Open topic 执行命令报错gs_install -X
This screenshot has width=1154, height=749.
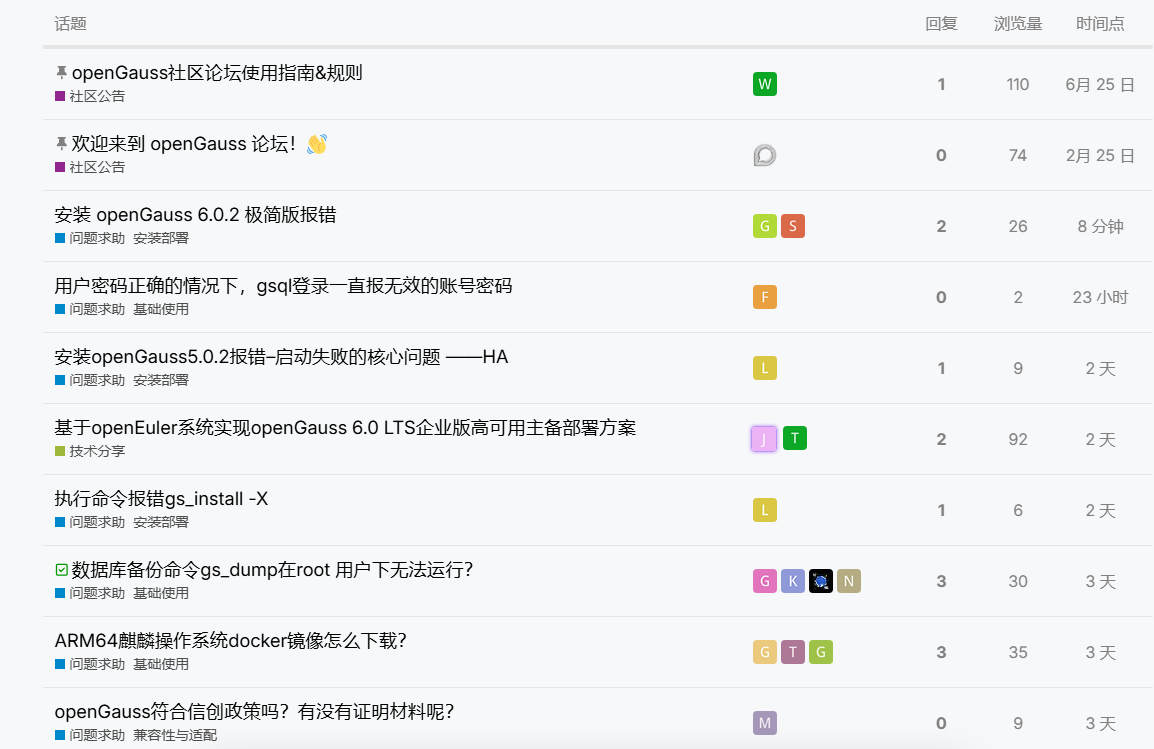click(x=161, y=499)
